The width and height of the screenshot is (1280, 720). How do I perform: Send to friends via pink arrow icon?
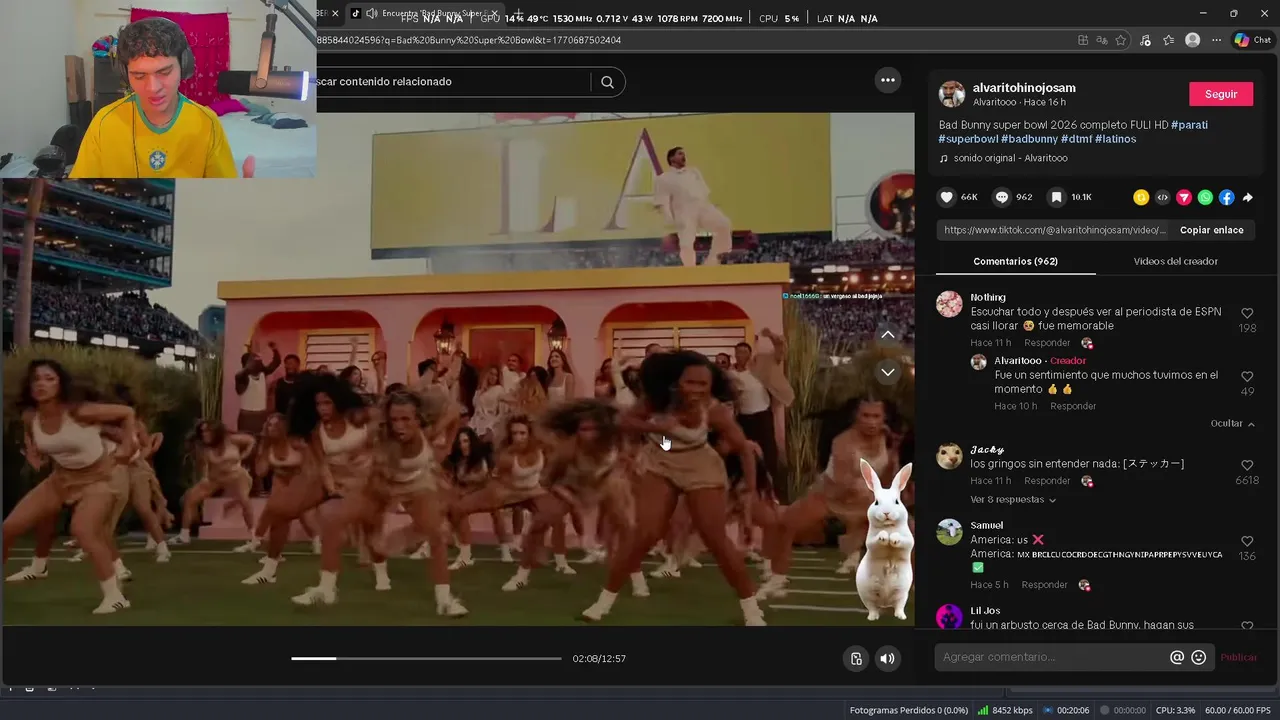point(1184,198)
